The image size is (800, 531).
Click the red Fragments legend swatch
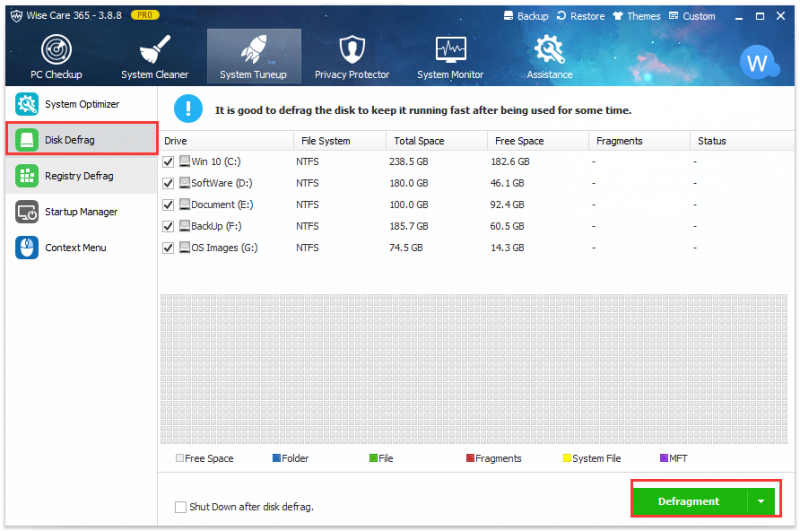click(x=470, y=458)
